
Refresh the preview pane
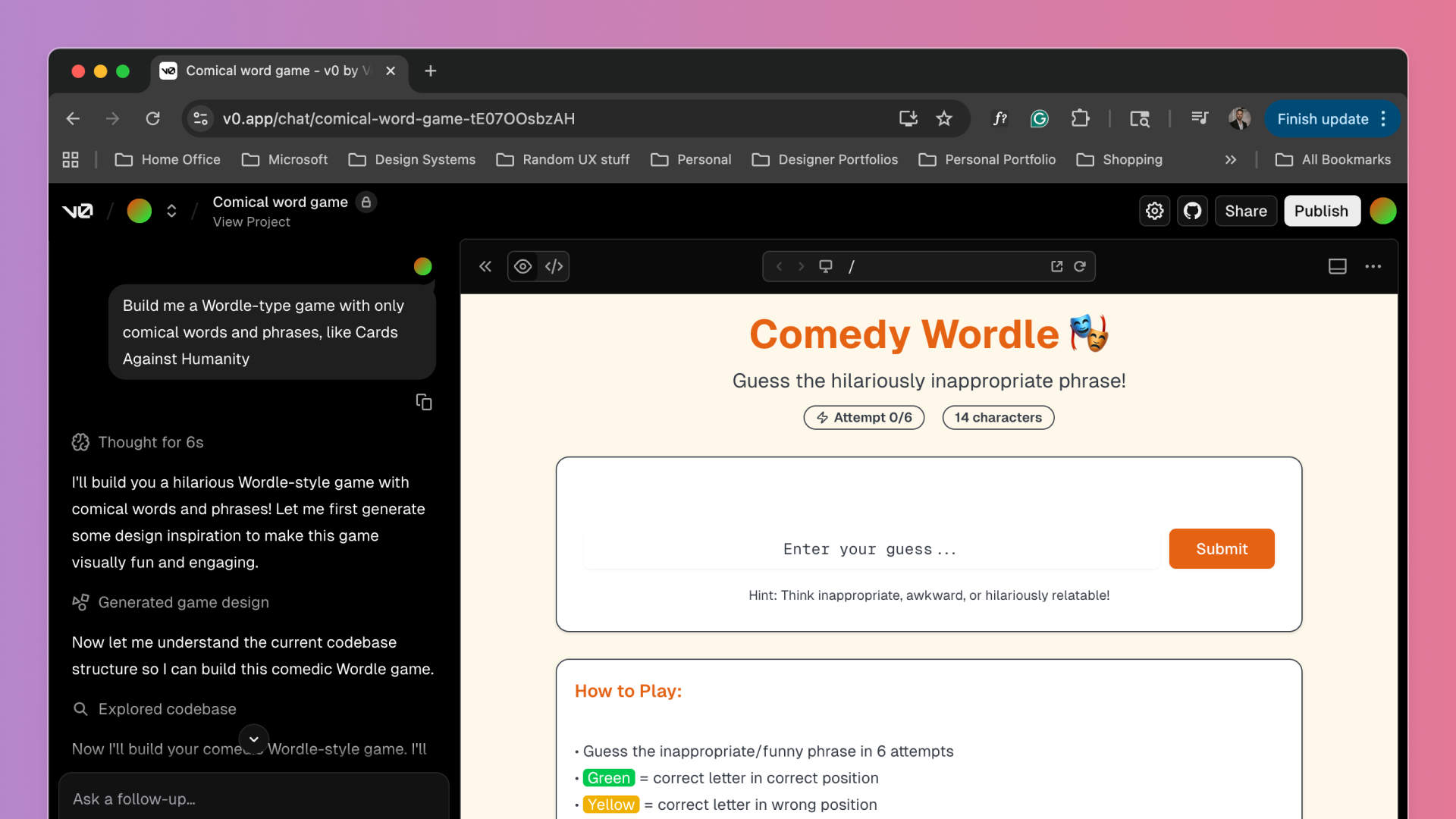click(x=1080, y=266)
